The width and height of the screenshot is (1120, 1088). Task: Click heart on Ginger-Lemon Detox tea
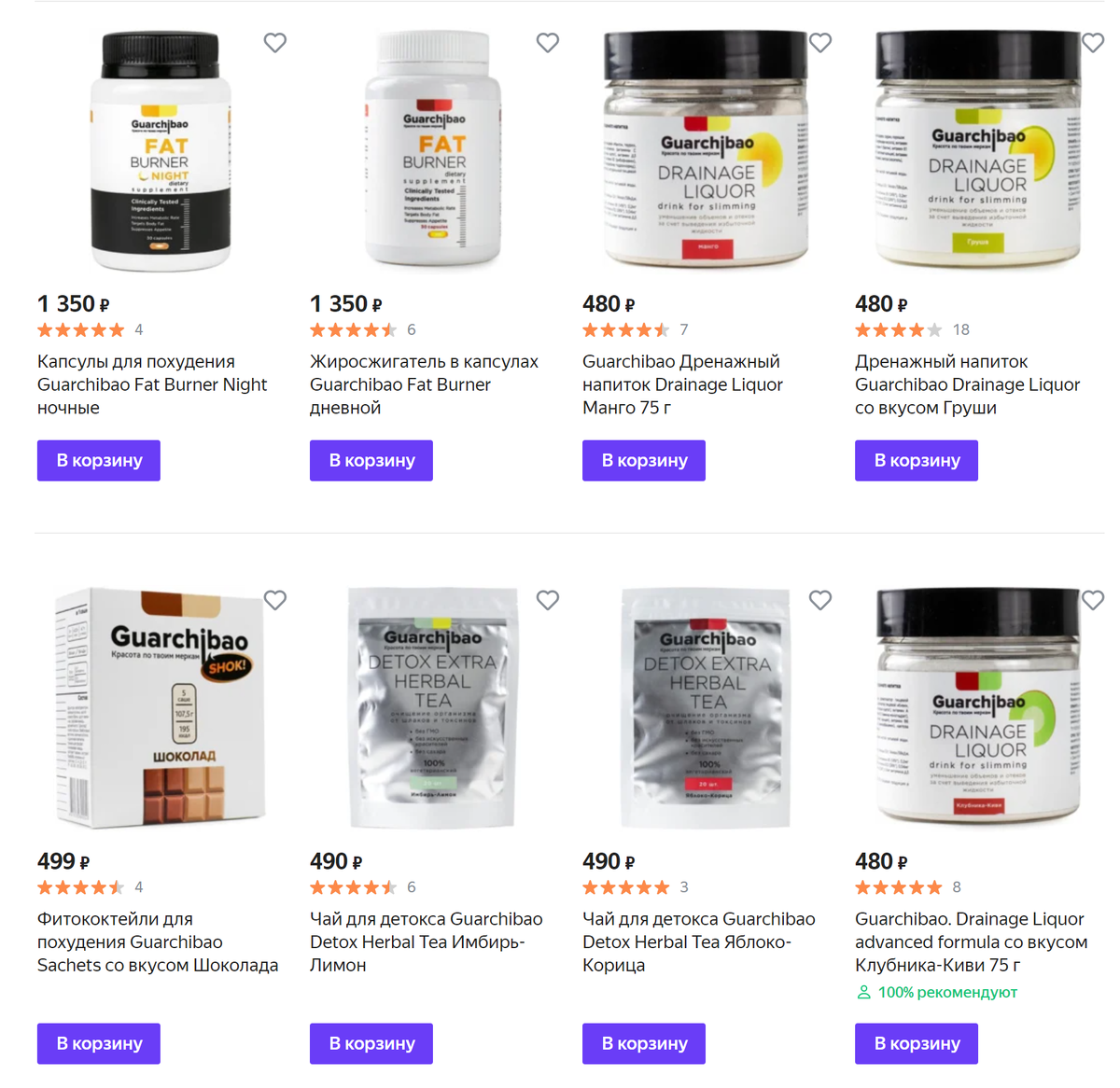(548, 600)
